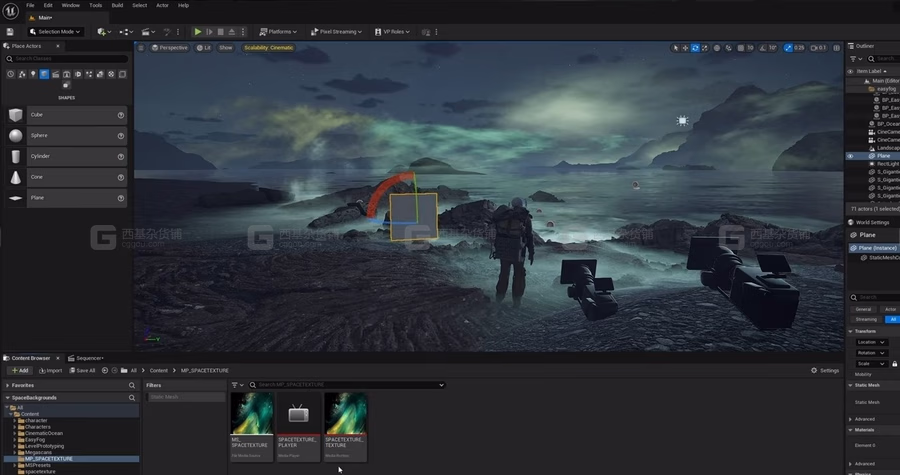Select the Megascans folder
The height and width of the screenshot is (475, 900).
tap(38, 453)
